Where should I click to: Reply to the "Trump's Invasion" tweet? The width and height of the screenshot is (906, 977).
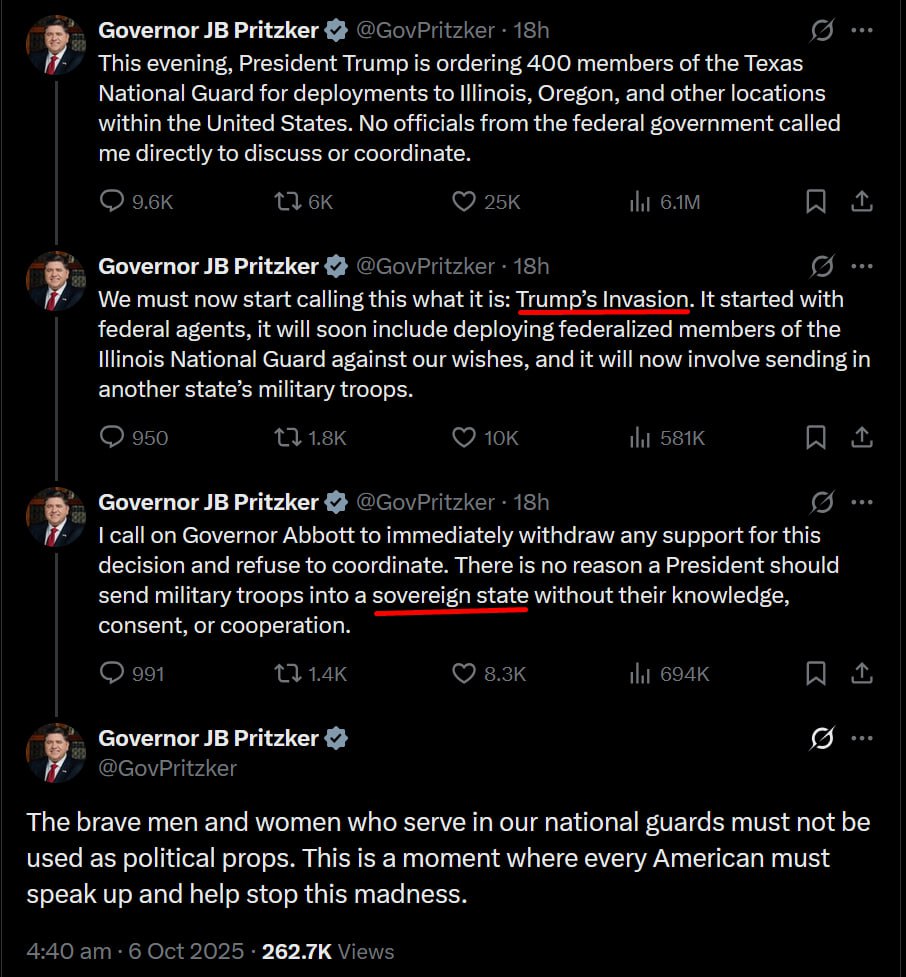[x=113, y=438]
